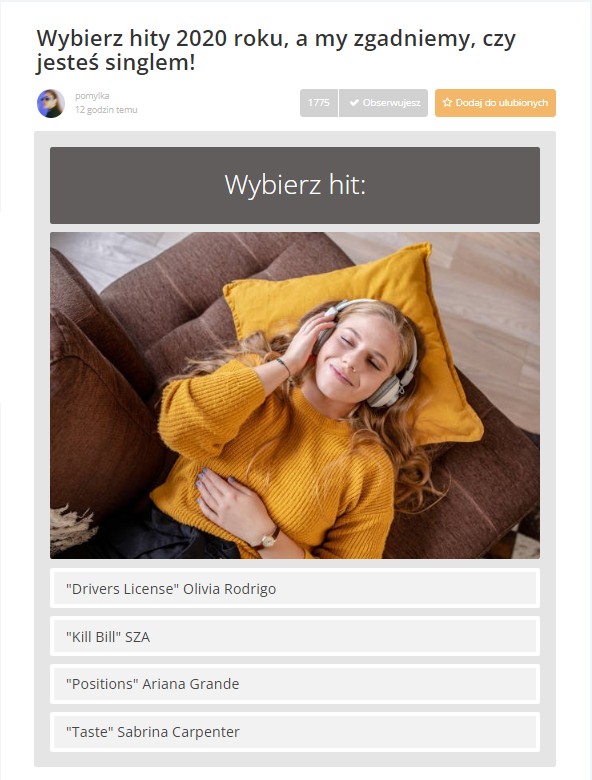Click the quiz title heading

click(276, 50)
